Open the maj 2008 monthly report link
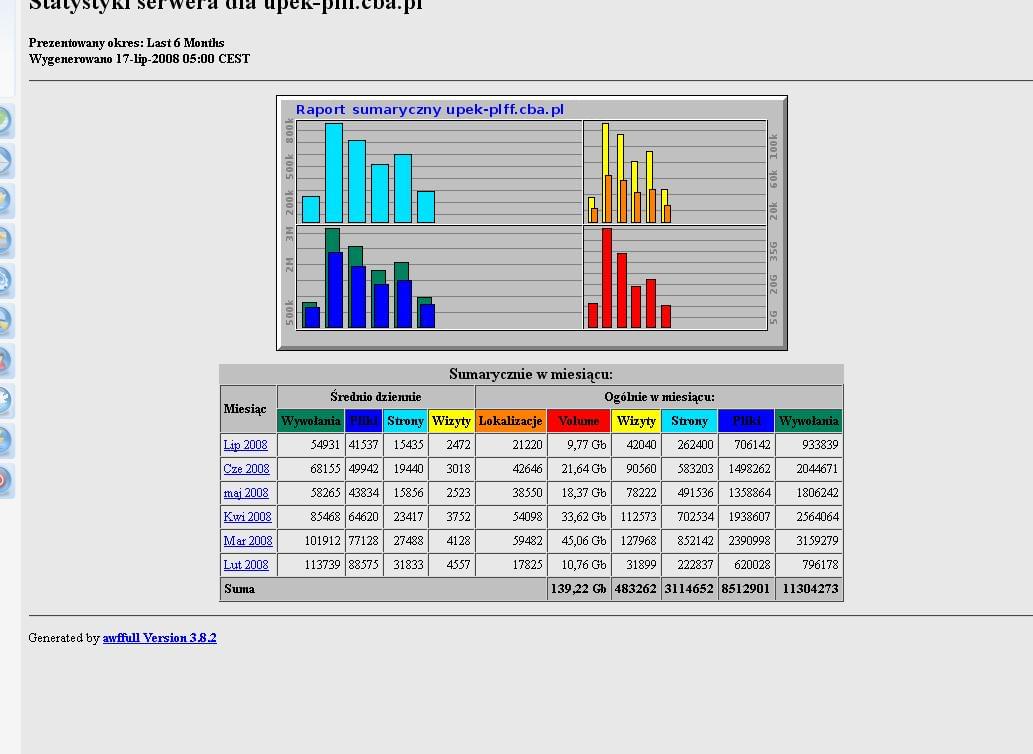1033x754 pixels. click(x=246, y=493)
